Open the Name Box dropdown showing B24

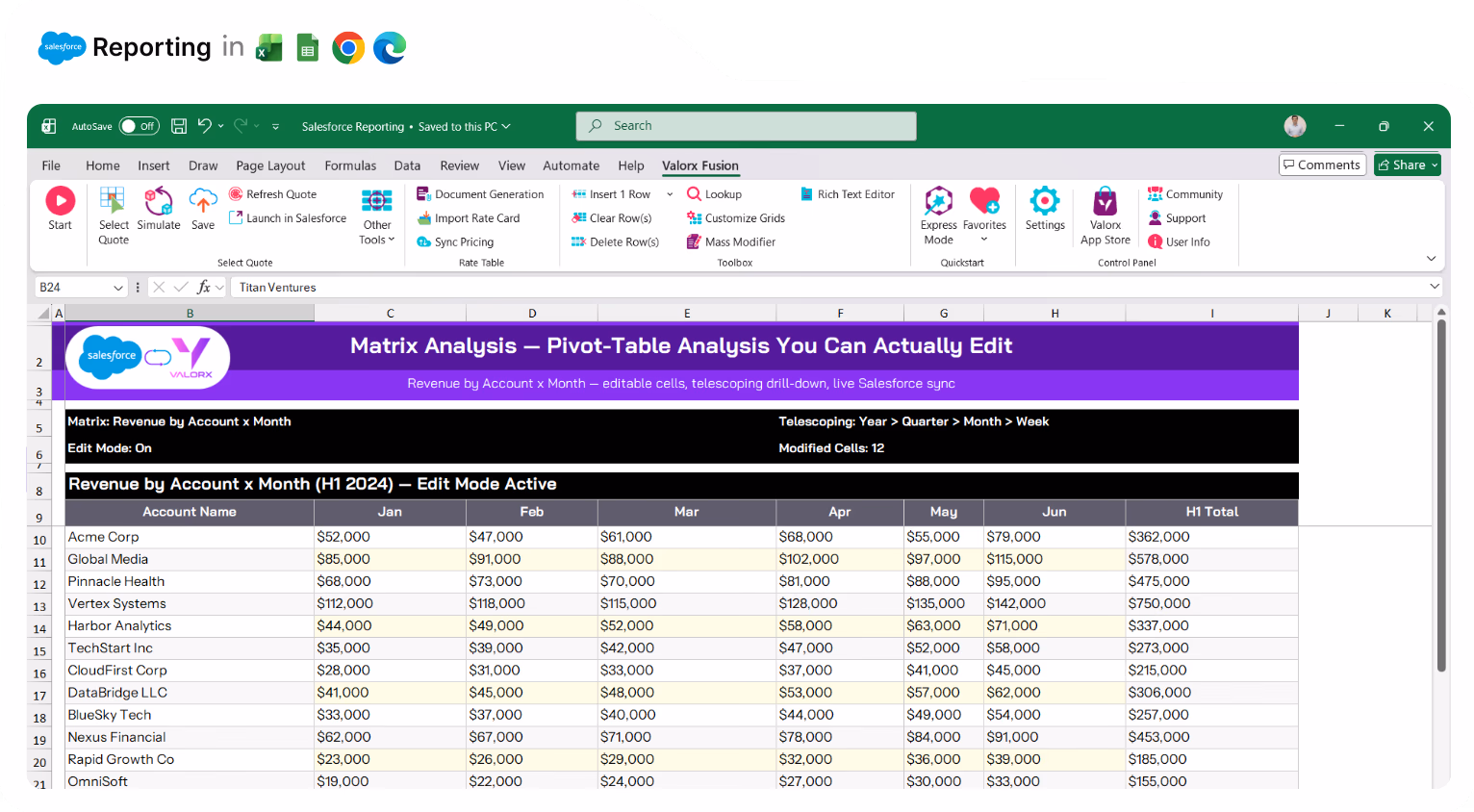coord(117,287)
